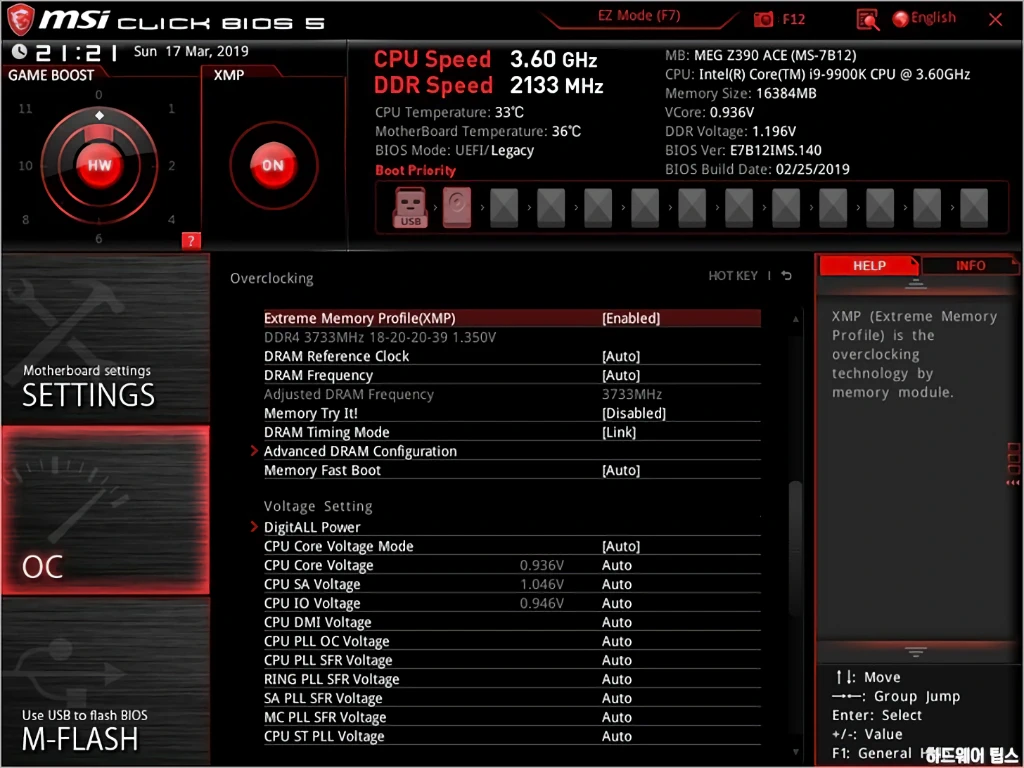Select CPU SA Voltage Auto field
The width and height of the screenshot is (1024, 768).
click(616, 584)
